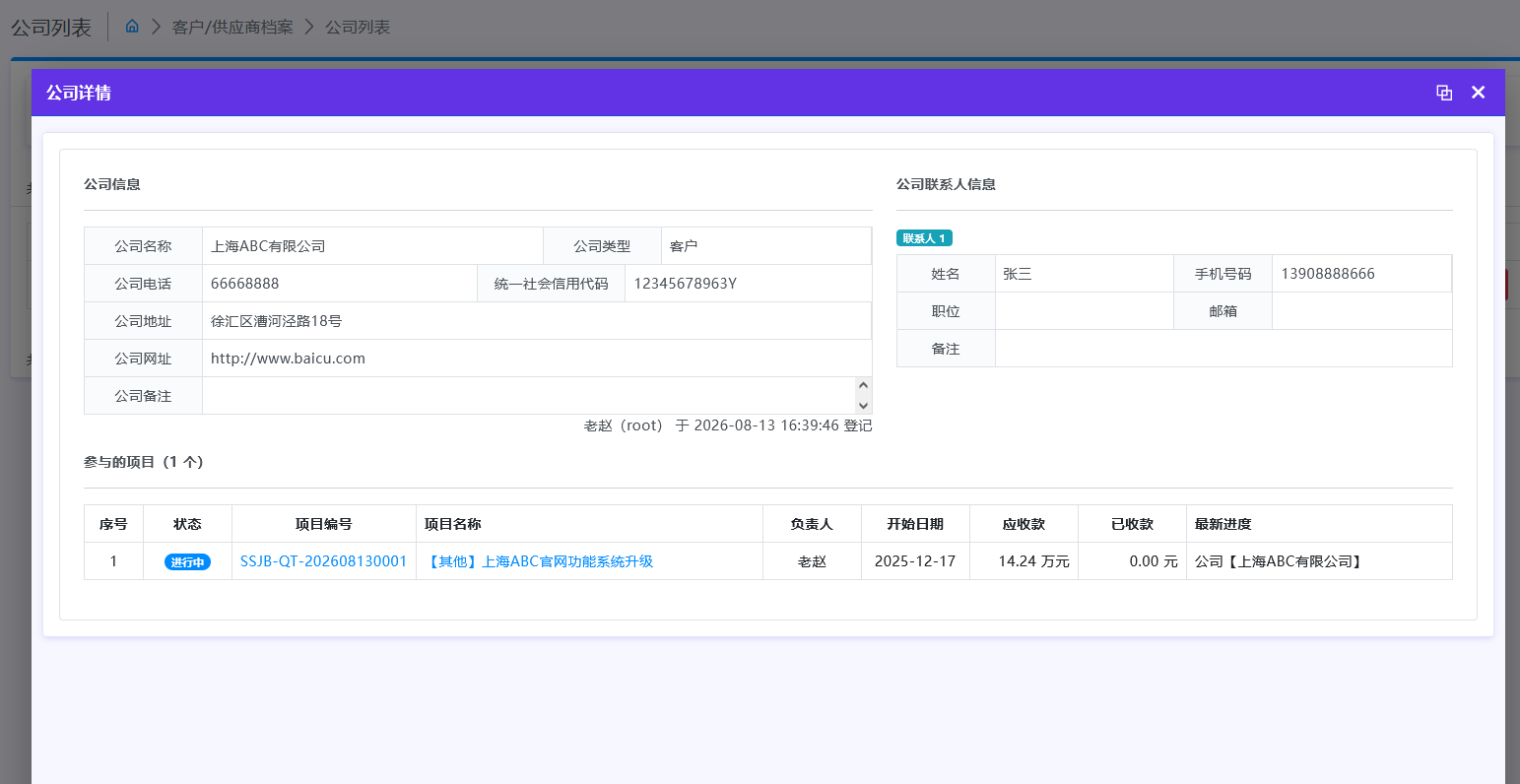Click the 最新进度 column header
Image resolution: width=1520 pixels, height=784 pixels.
(1319, 524)
